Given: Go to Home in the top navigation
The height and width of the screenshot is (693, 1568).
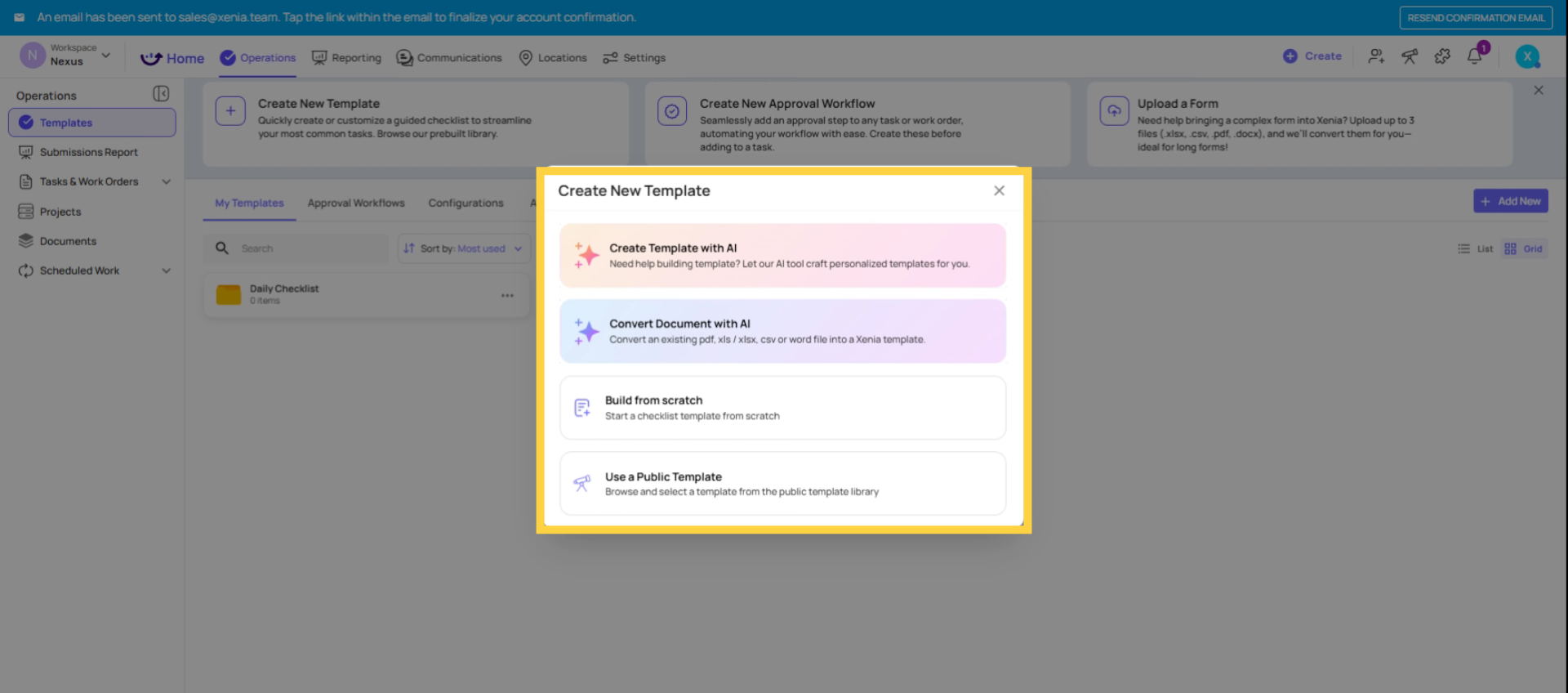Looking at the screenshot, I should [172, 58].
